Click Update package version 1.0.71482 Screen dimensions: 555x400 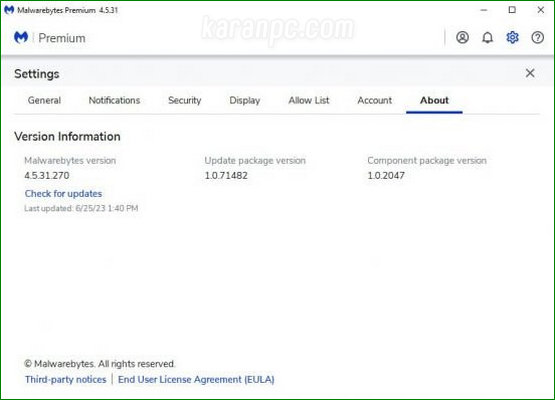click(x=226, y=176)
